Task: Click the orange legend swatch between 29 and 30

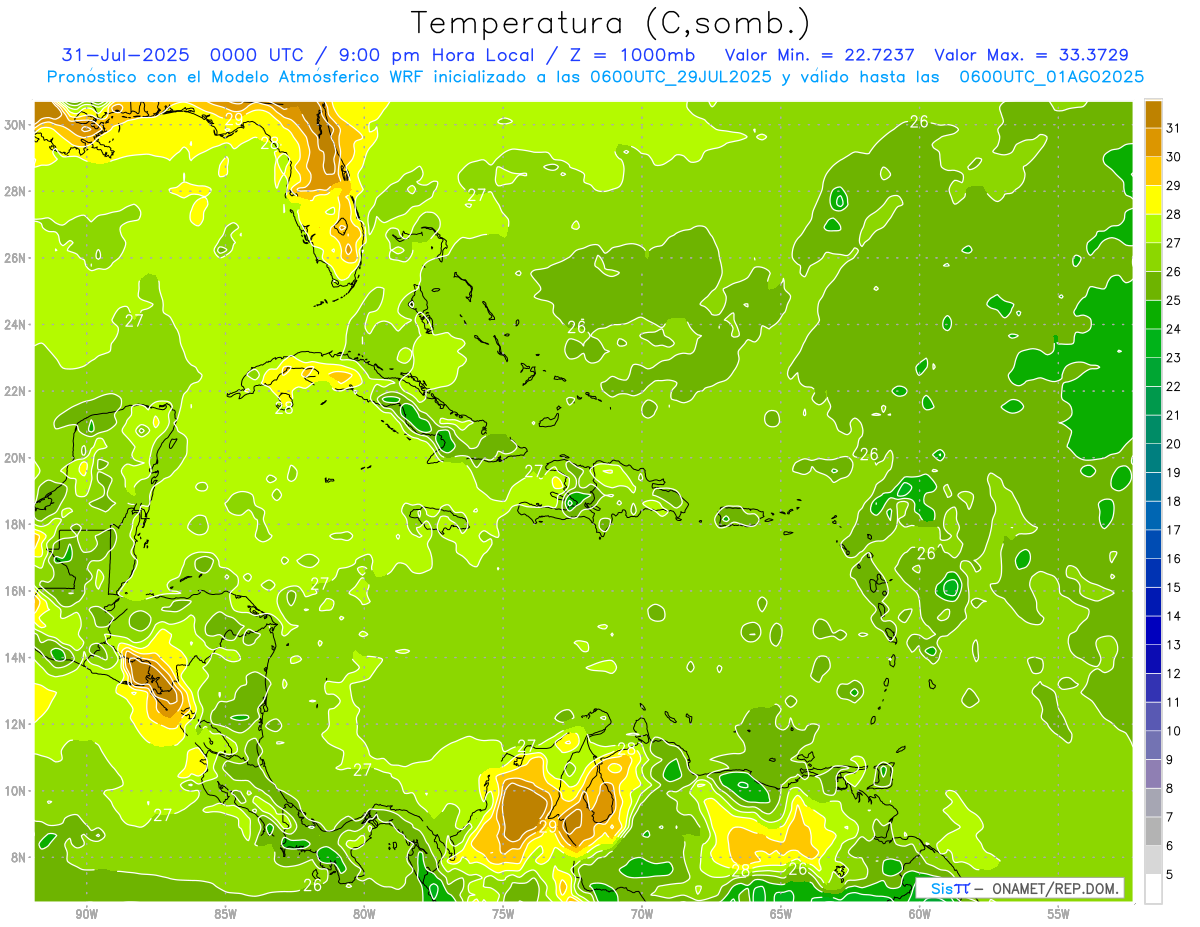Action: click(1153, 171)
